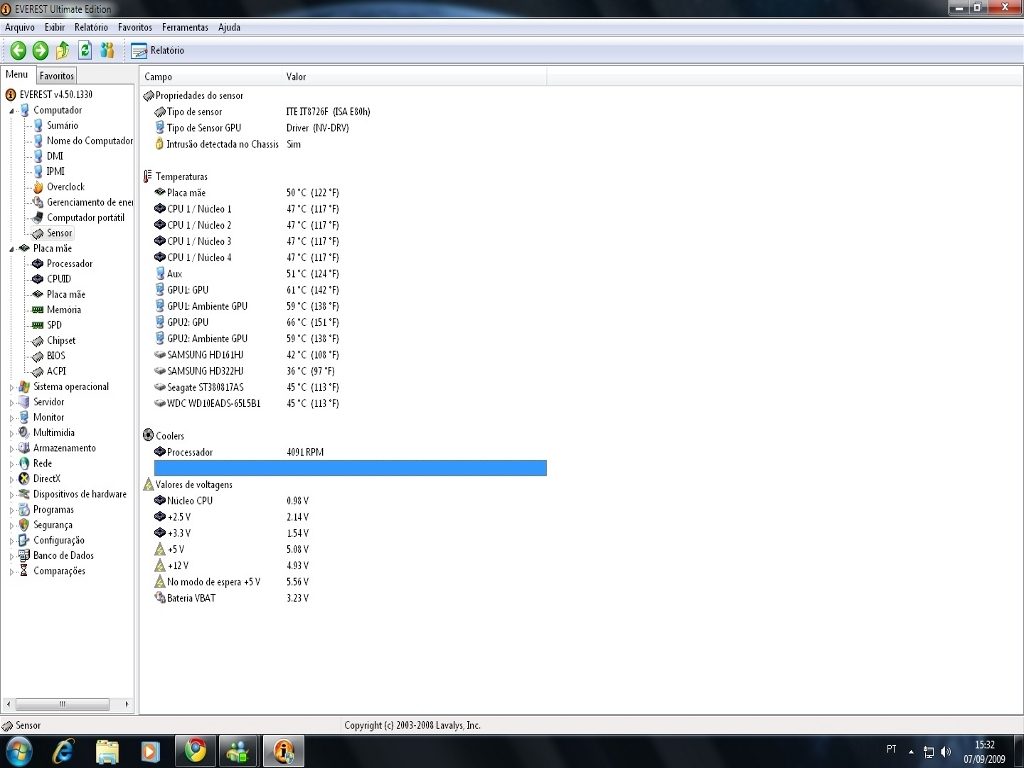Open the Ajuda menu
The height and width of the screenshot is (768, 1024).
tap(229, 27)
